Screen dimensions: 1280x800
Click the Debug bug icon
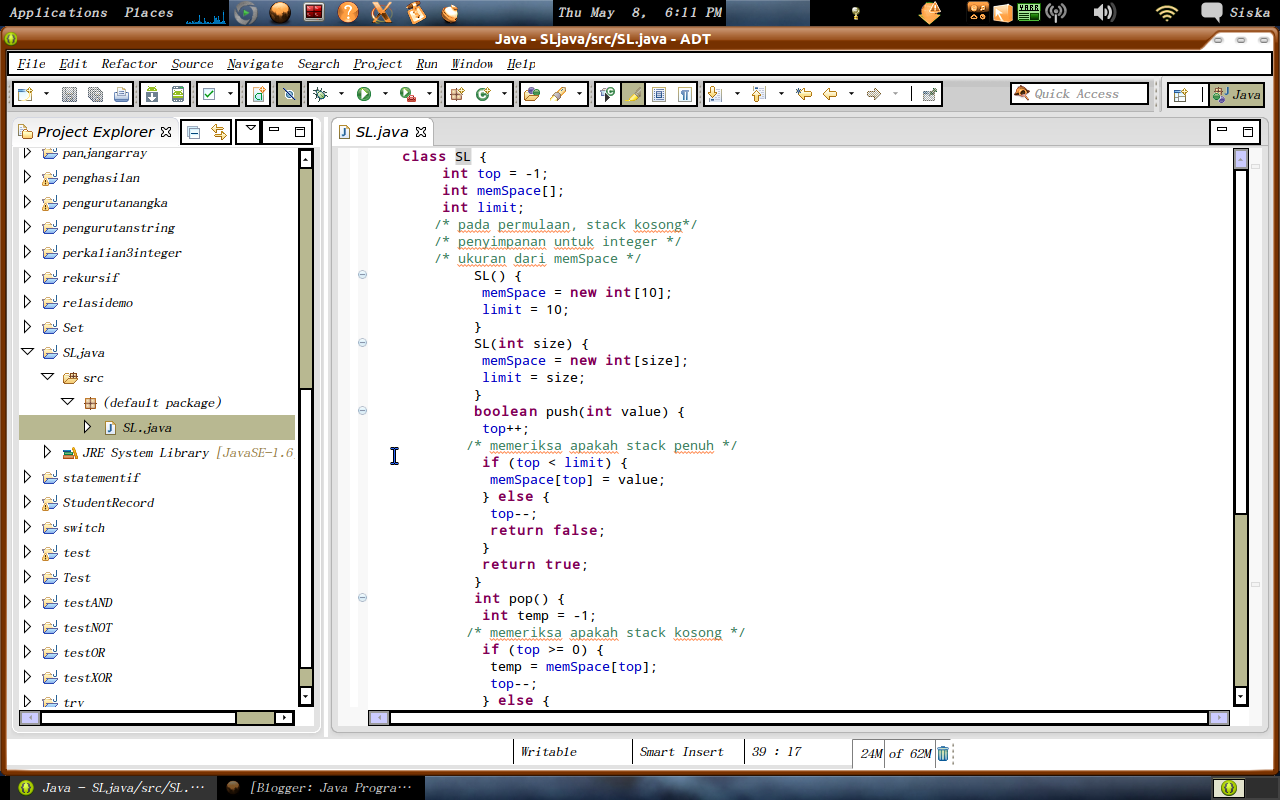(321, 94)
